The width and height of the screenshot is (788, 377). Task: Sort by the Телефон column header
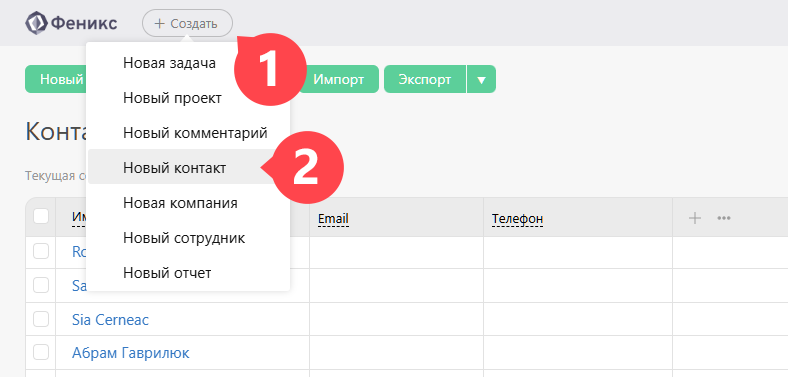click(517, 219)
